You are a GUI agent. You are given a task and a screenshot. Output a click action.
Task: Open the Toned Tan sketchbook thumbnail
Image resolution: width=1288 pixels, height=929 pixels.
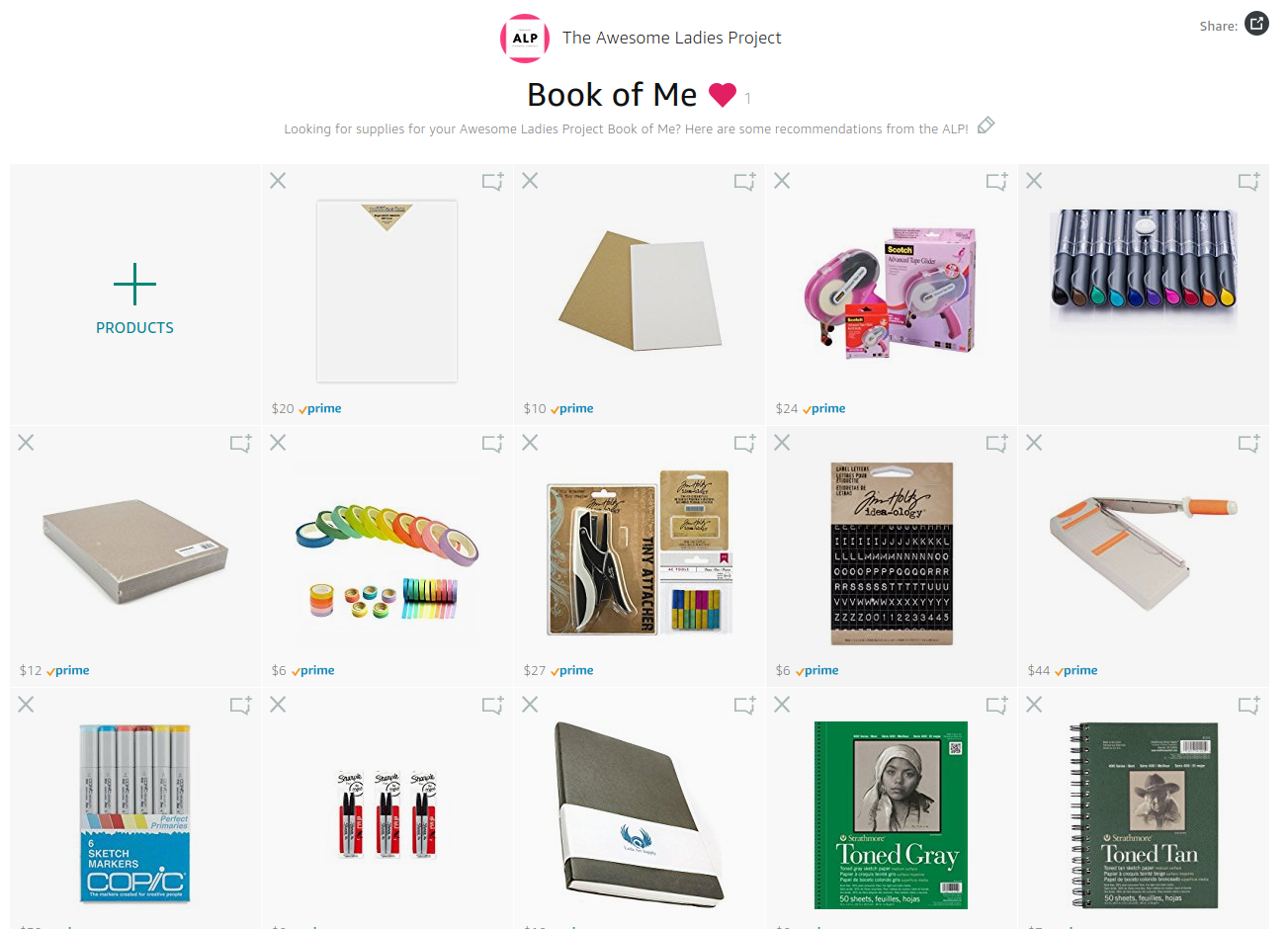pyautogui.click(x=1145, y=815)
